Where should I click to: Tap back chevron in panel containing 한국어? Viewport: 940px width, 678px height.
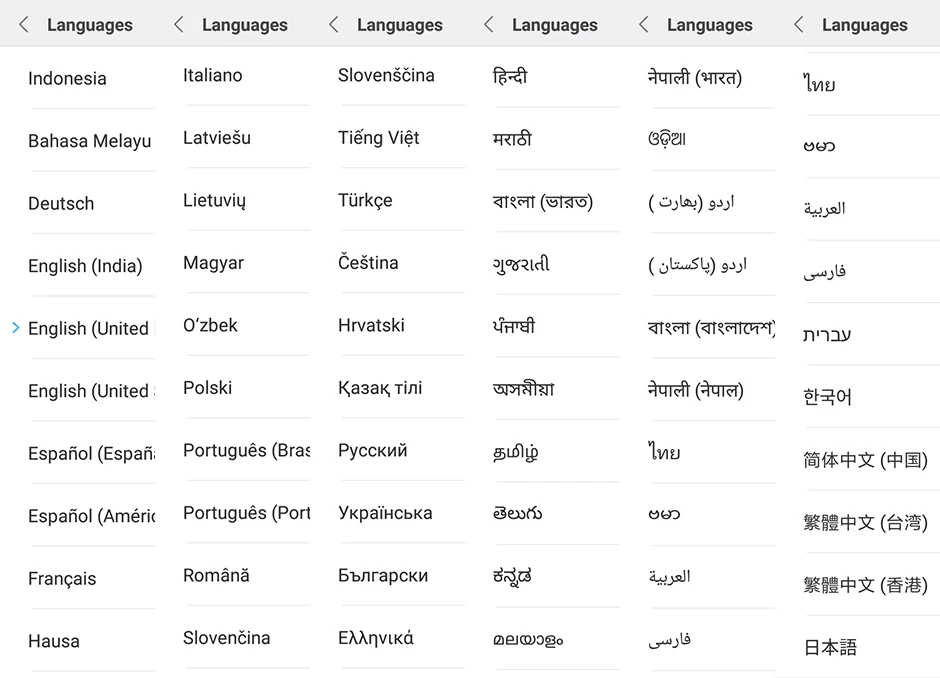799,25
